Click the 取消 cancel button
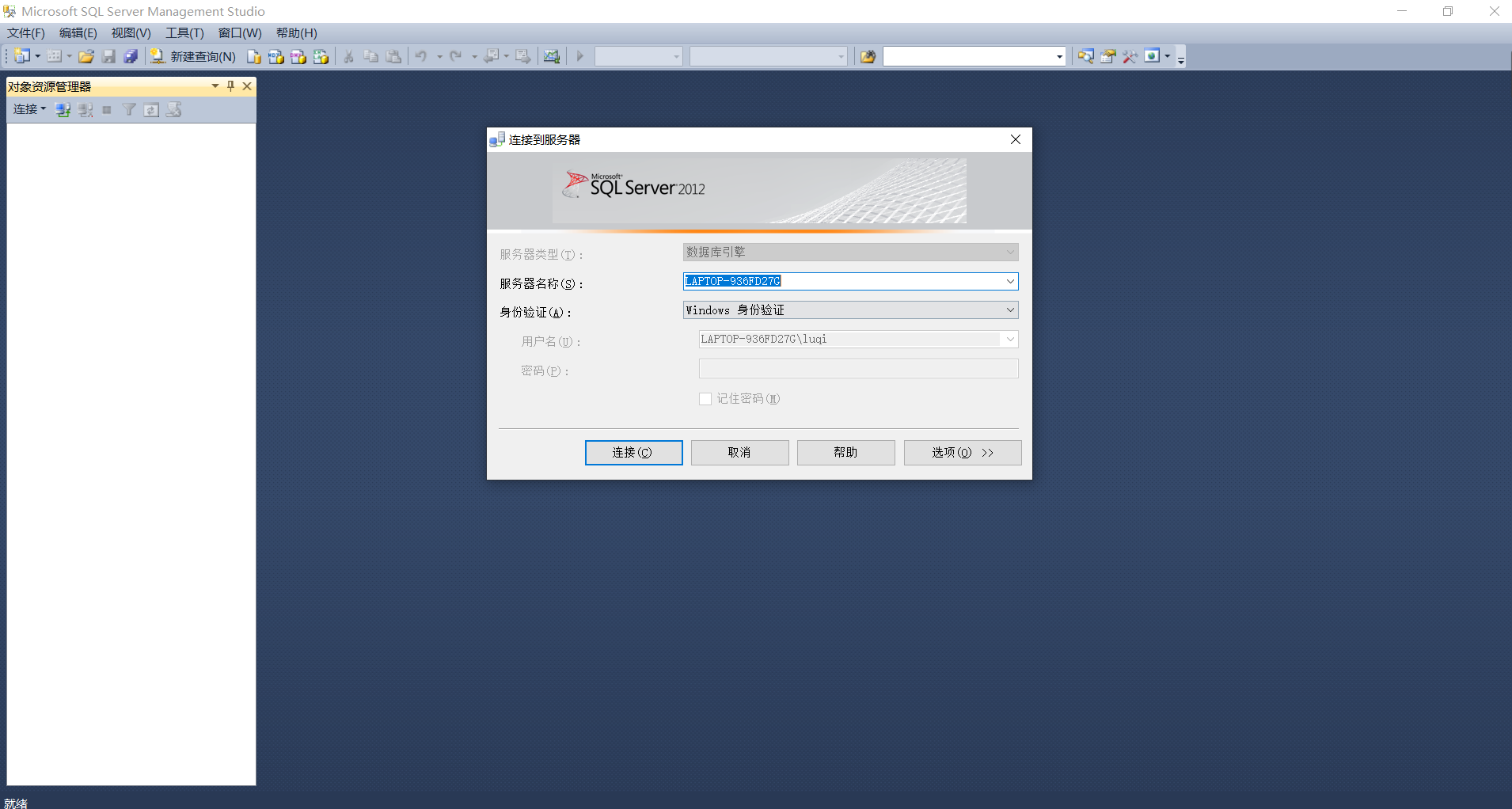This screenshot has width=1512, height=809. (x=739, y=453)
